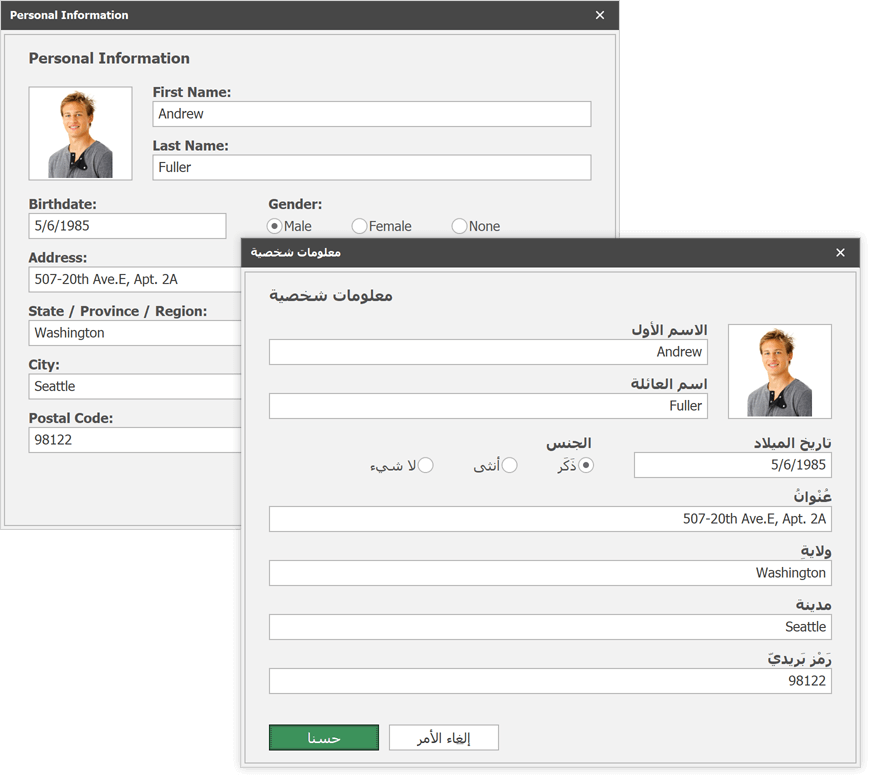Click the City field containing Seattle
The image size is (869, 776).
coord(127,386)
